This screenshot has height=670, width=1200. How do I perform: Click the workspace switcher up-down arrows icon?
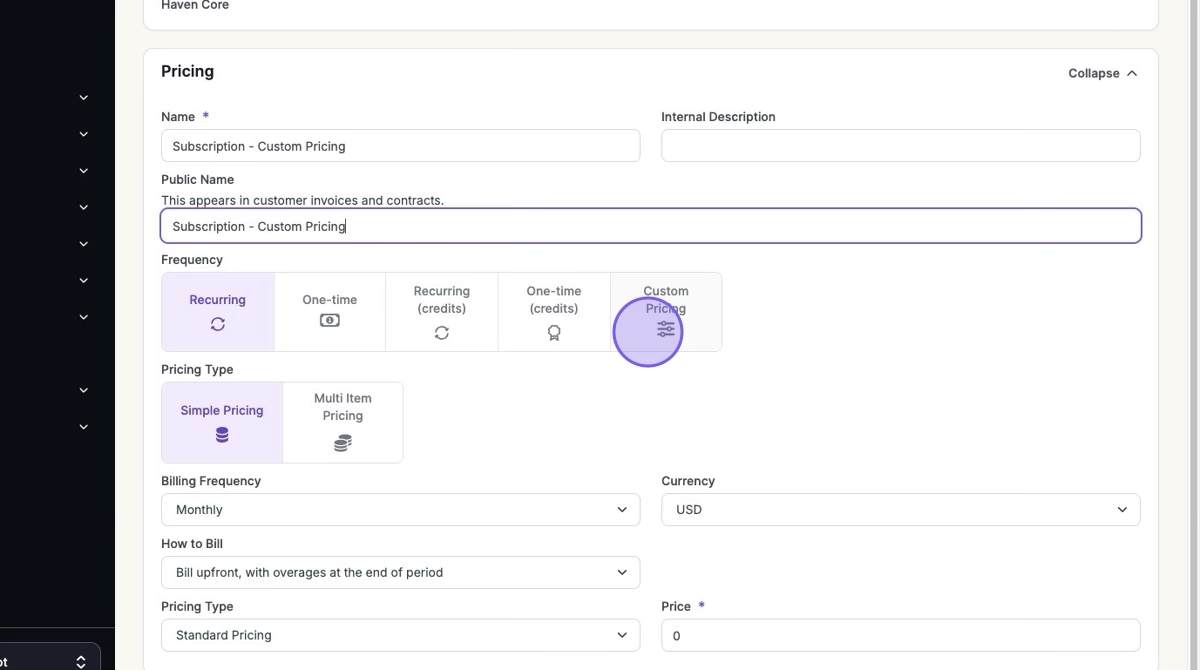(81, 661)
